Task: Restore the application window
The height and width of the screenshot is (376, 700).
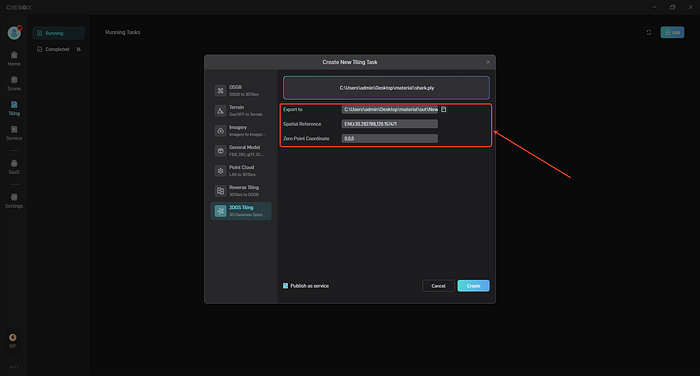Action: click(672, 7)
